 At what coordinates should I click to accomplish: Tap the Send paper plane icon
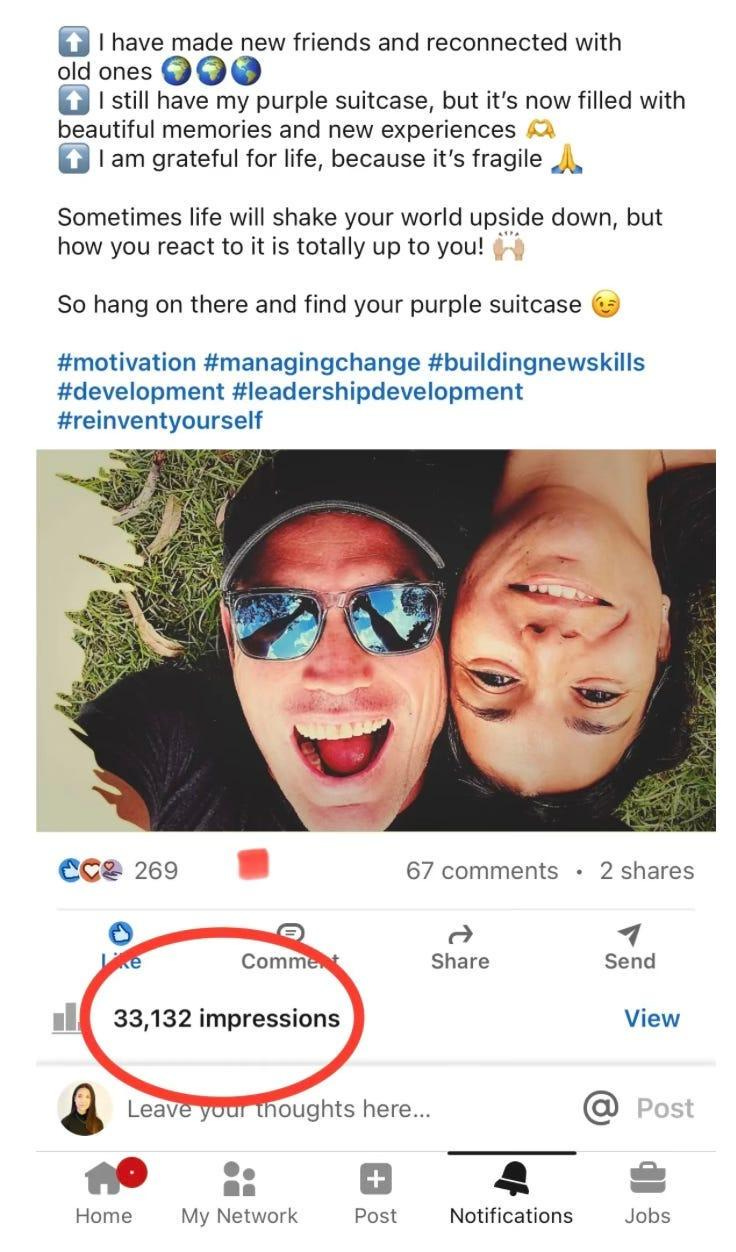coord(629,933)
